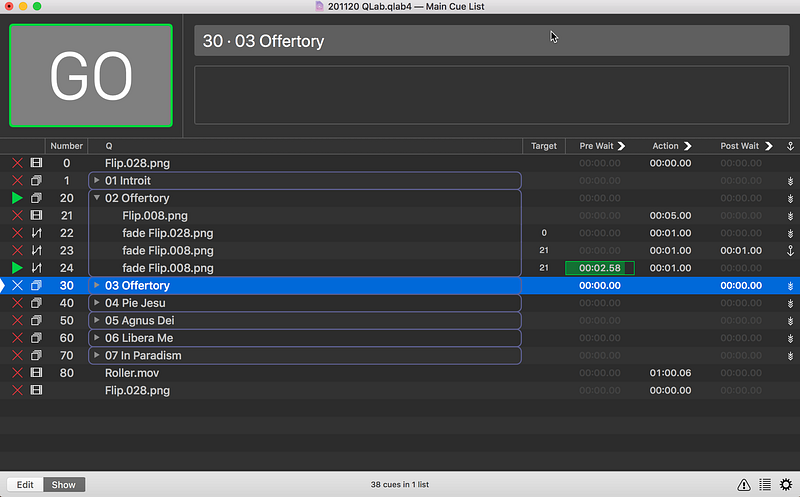Image resolution: width=800 pixels, height=497 pixels.
Task: Expand the 06 Libera Me group
Action: pos(96,337)
